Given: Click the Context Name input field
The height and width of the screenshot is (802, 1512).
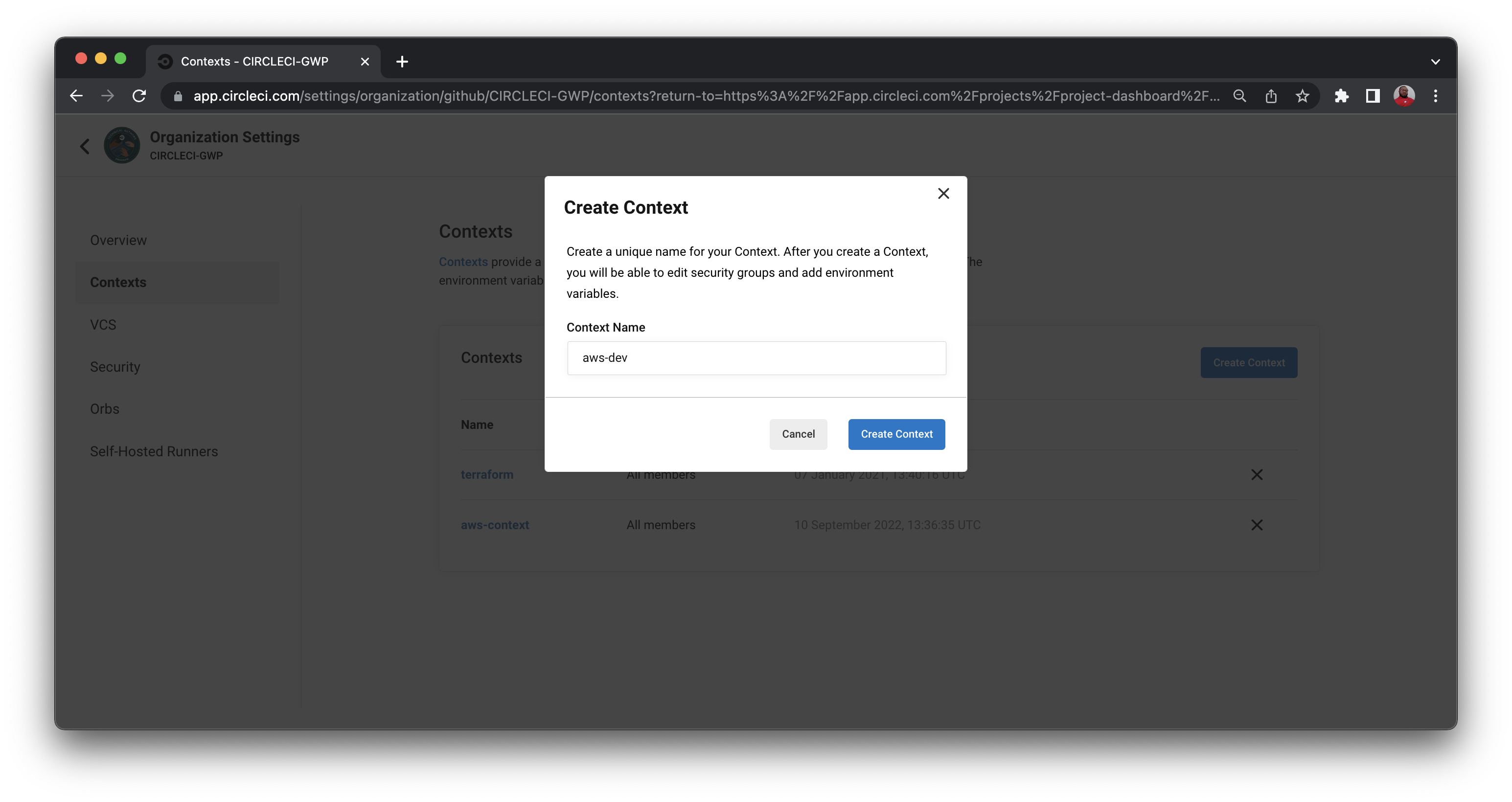Looking at the screenshot, I should 756,358.
